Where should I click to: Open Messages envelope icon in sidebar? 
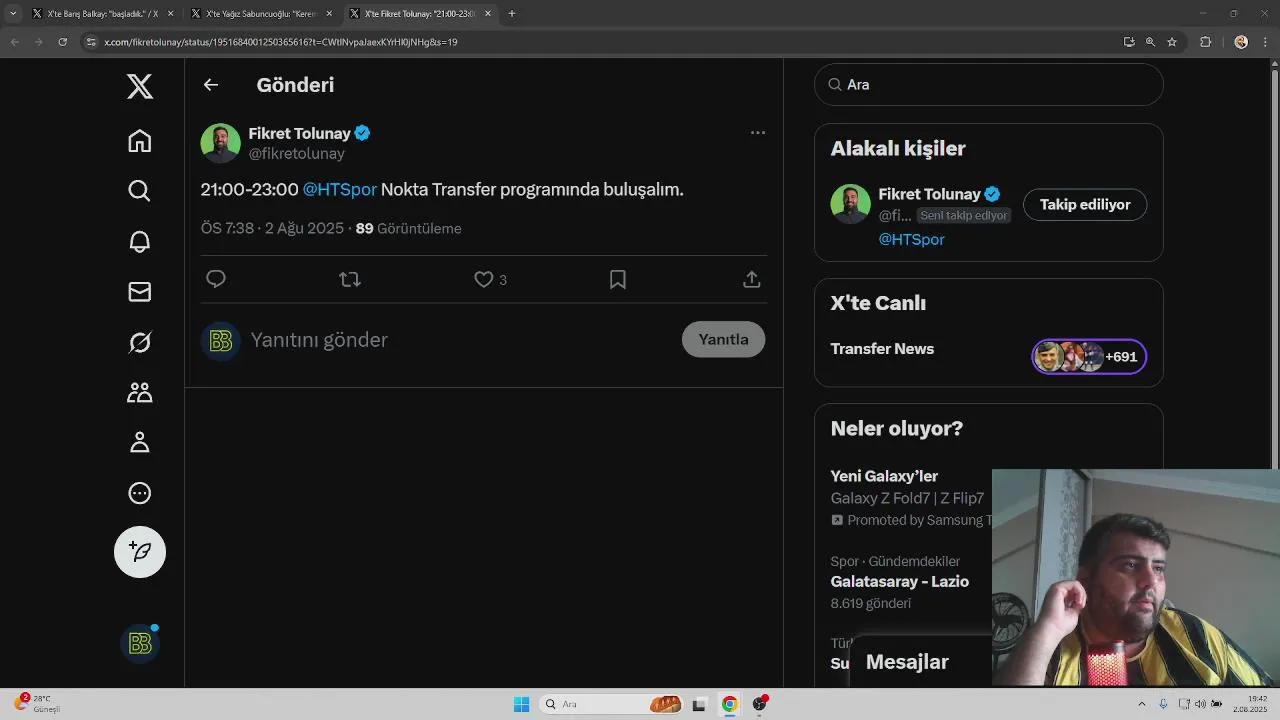pos(140,291)
